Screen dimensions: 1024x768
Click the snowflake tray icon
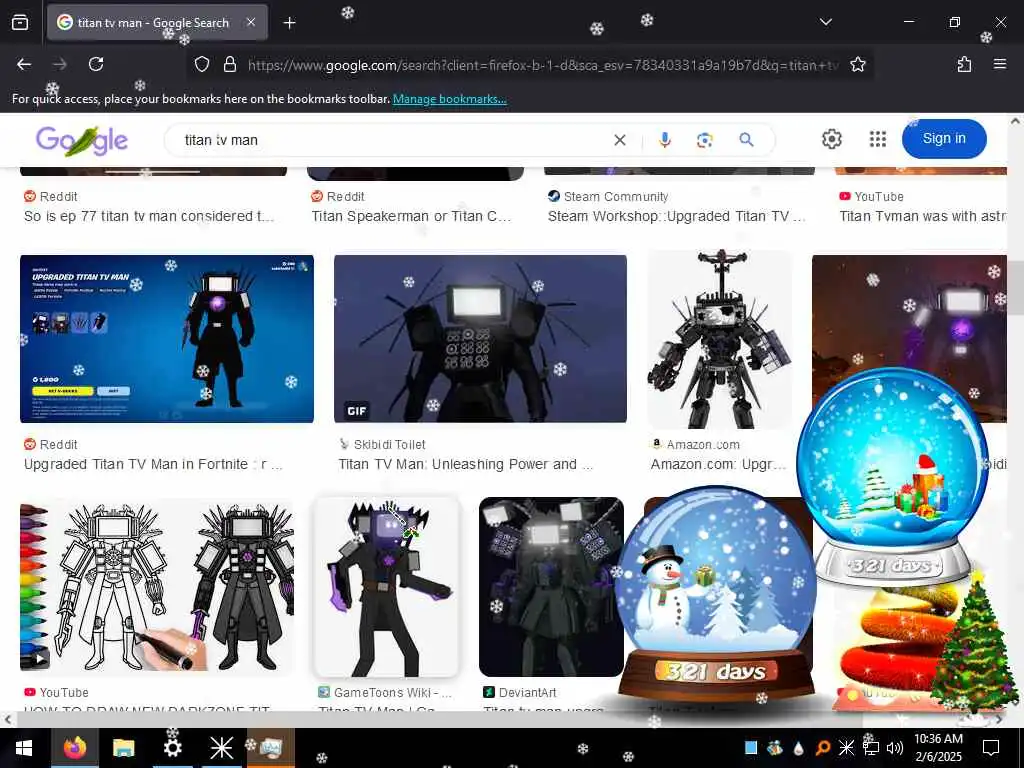[x=846, y=748]
